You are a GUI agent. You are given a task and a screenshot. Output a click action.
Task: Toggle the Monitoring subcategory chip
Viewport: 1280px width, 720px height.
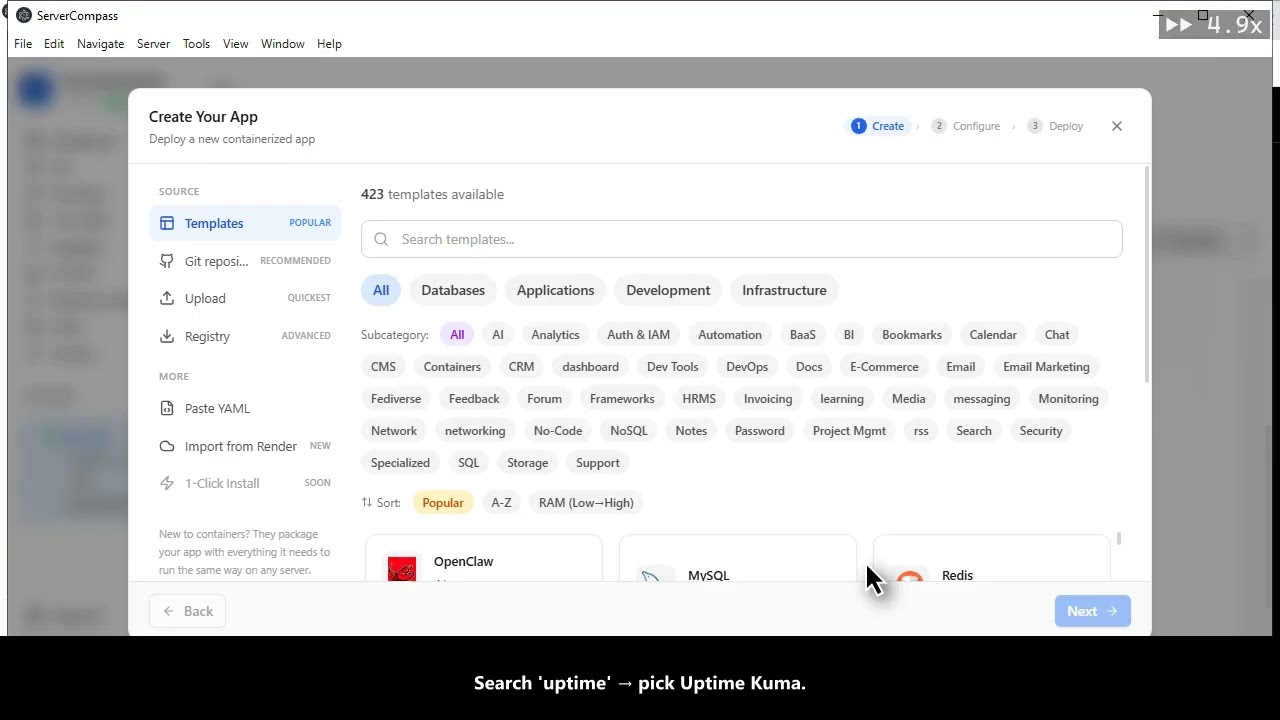(x=1068, y=399)
